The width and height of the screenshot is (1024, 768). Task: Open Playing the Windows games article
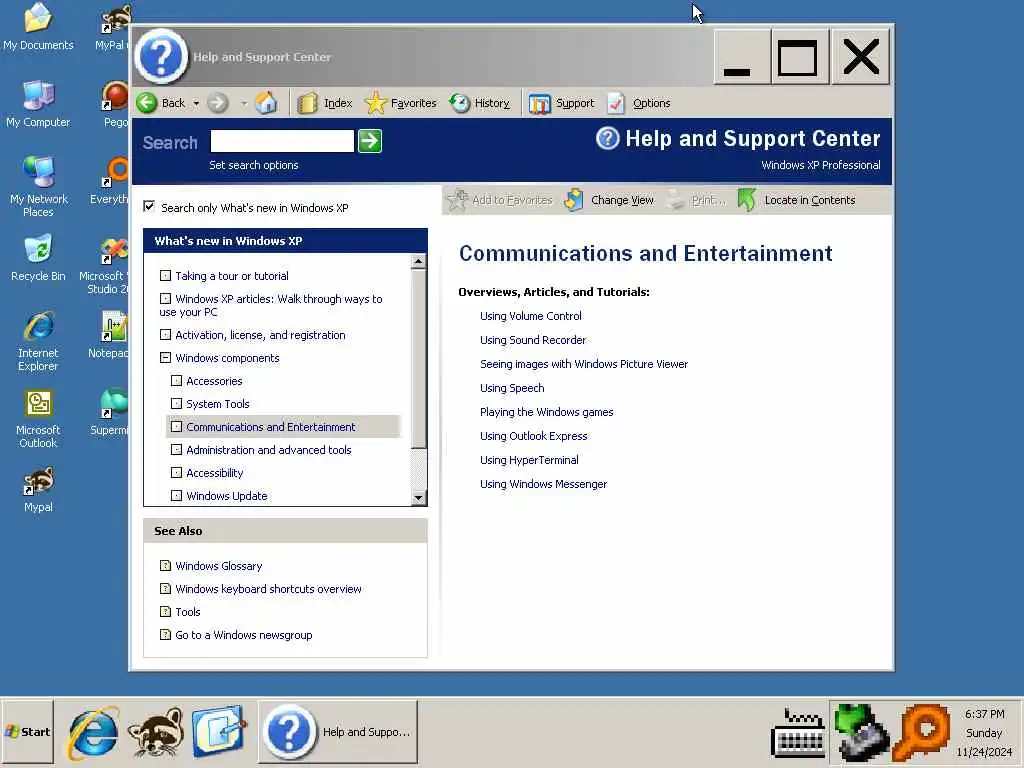(547, 412)
